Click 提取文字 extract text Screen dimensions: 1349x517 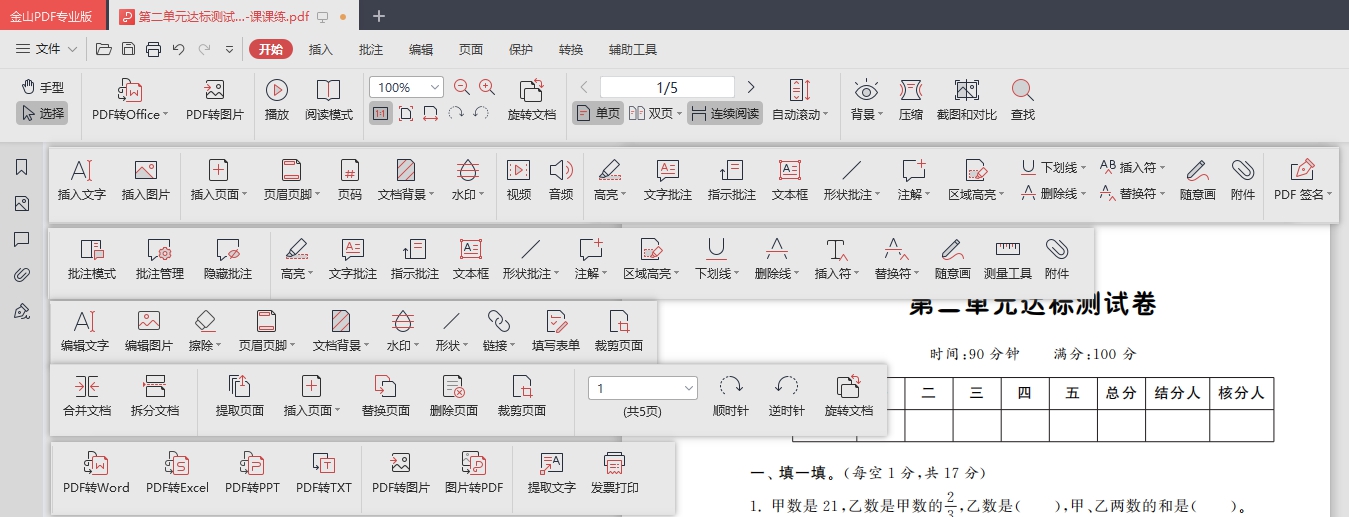(x=552, y=474)
